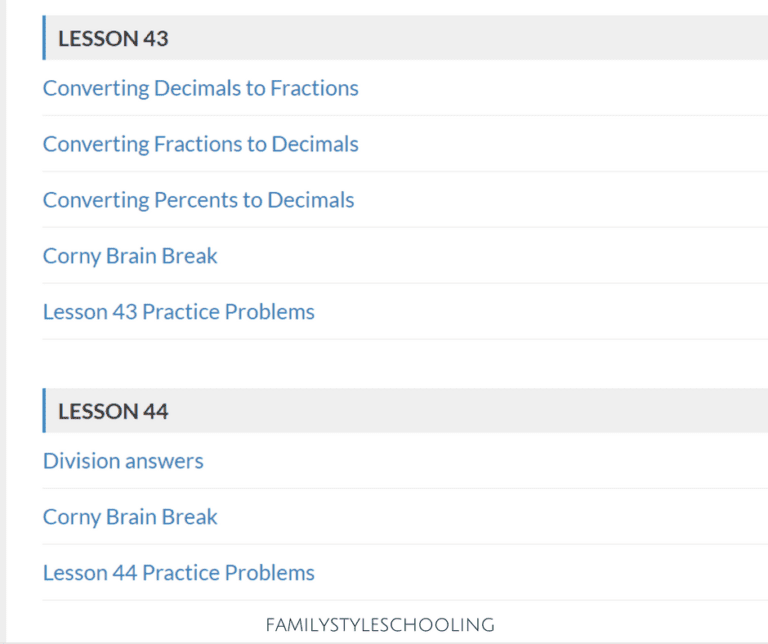Open Corny Brain Break under Lesson 44
This screenshot has width=768, height=644.
[x=130, y=517]
